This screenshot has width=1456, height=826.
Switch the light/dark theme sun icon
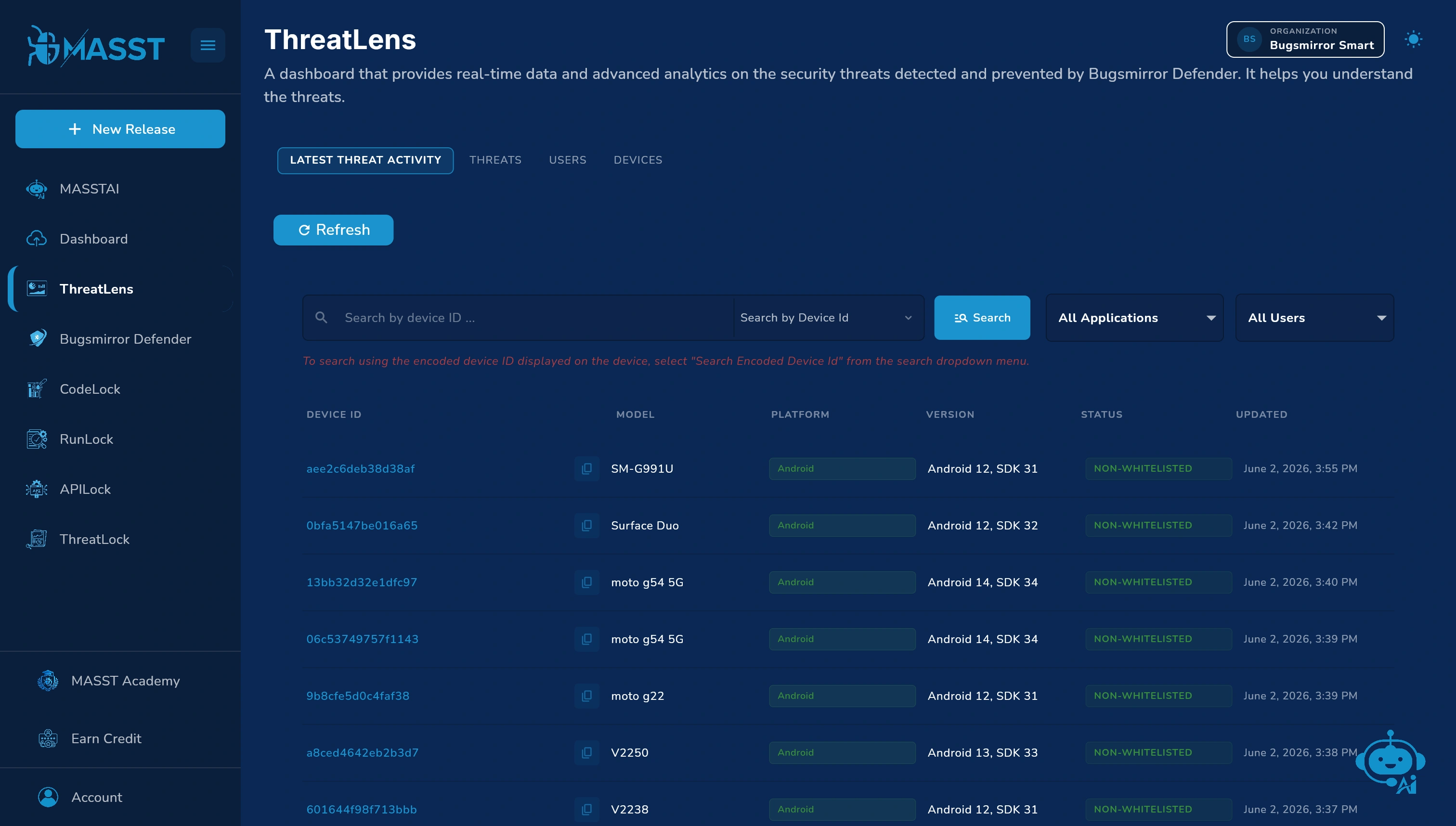pos(1413,39)
